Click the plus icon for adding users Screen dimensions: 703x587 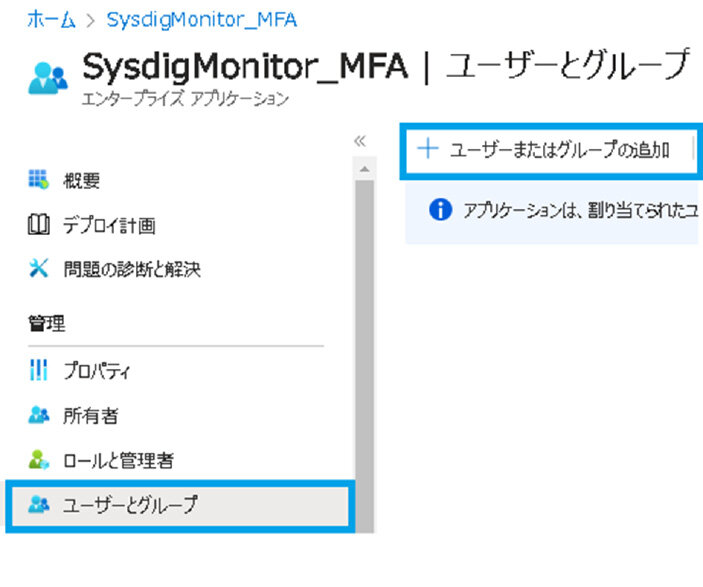(428, 150)
